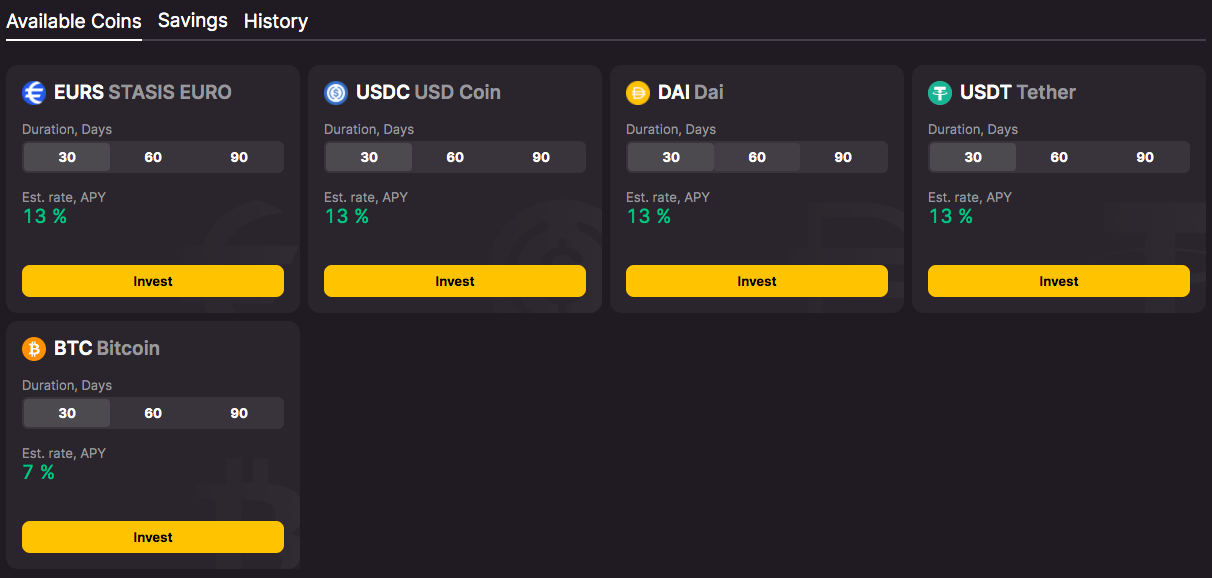
Task: Open the History tab
Action: [x=276, y=21]
